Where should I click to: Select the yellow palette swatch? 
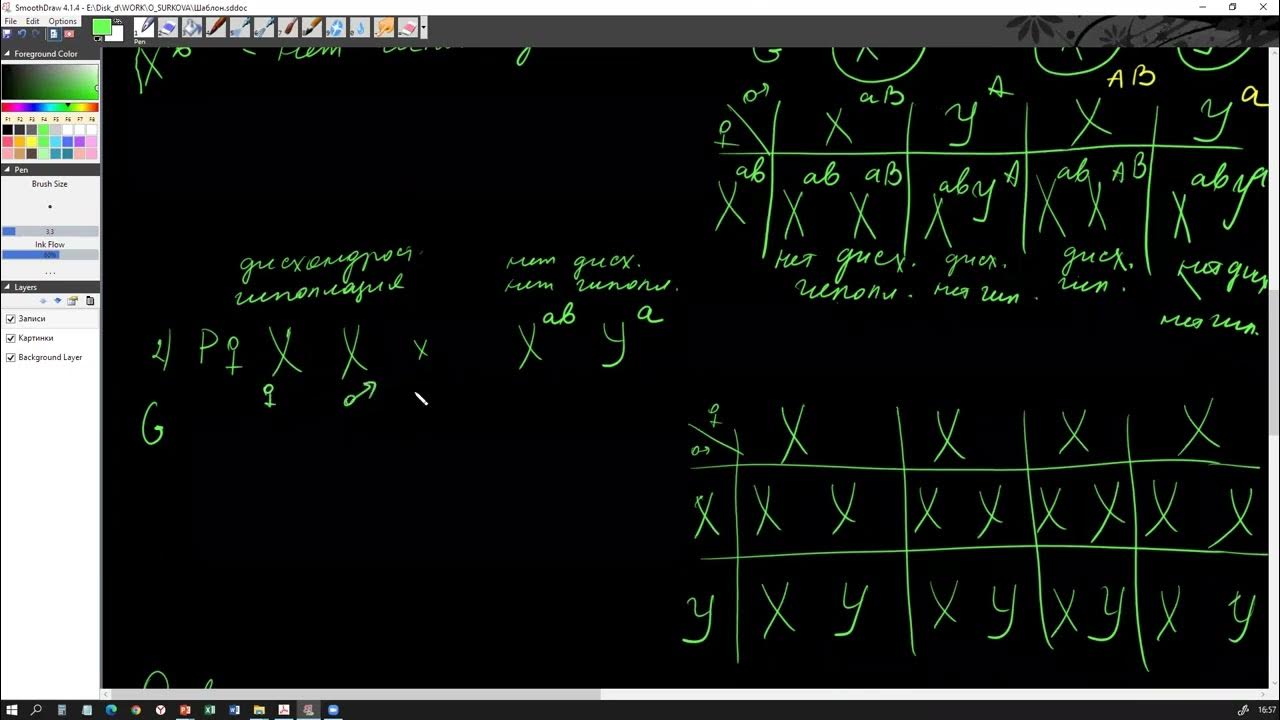pyautogui.click(x=31, y=141)
